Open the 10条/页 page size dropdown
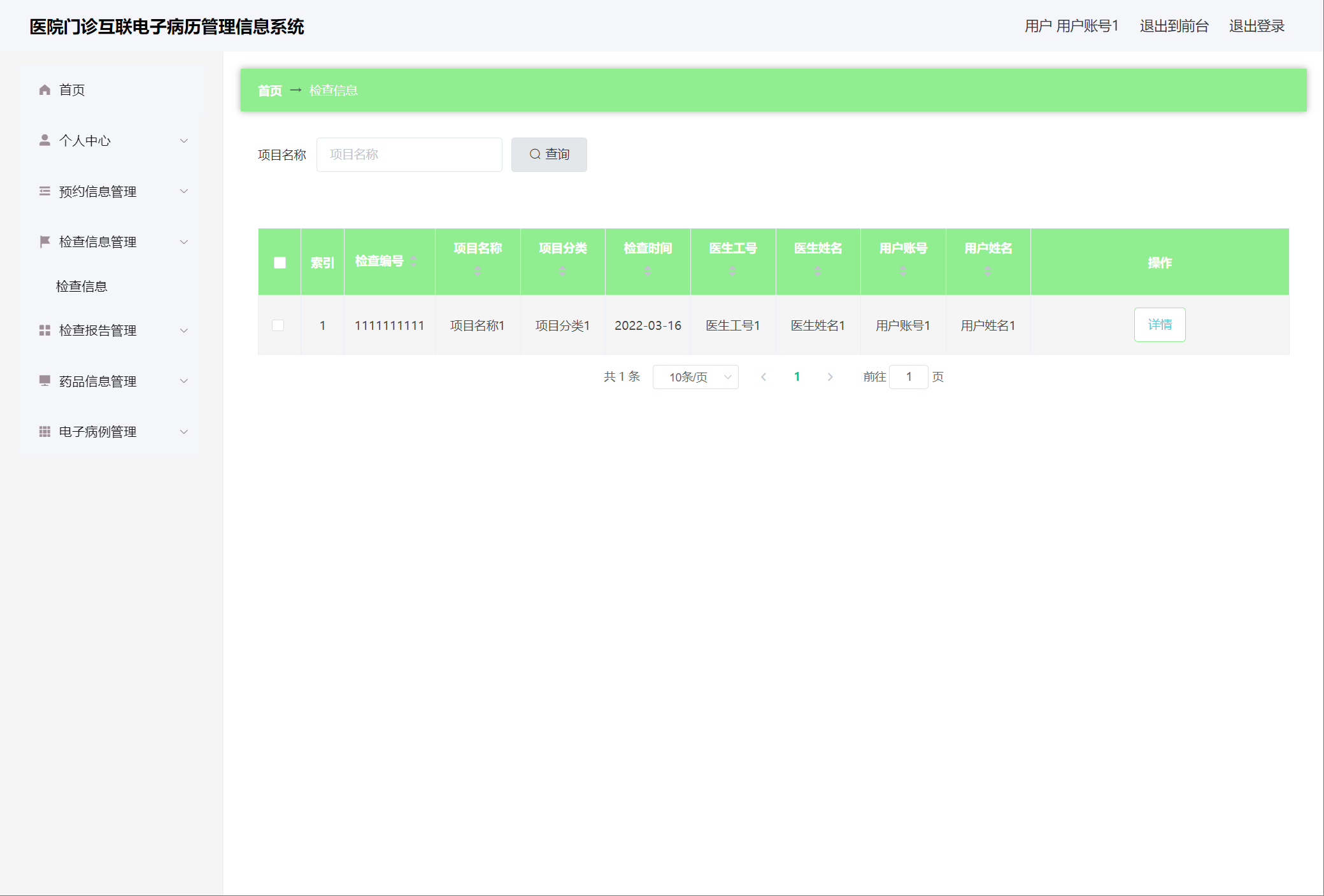The image size is (1324, 896). (x=695, y=377)
